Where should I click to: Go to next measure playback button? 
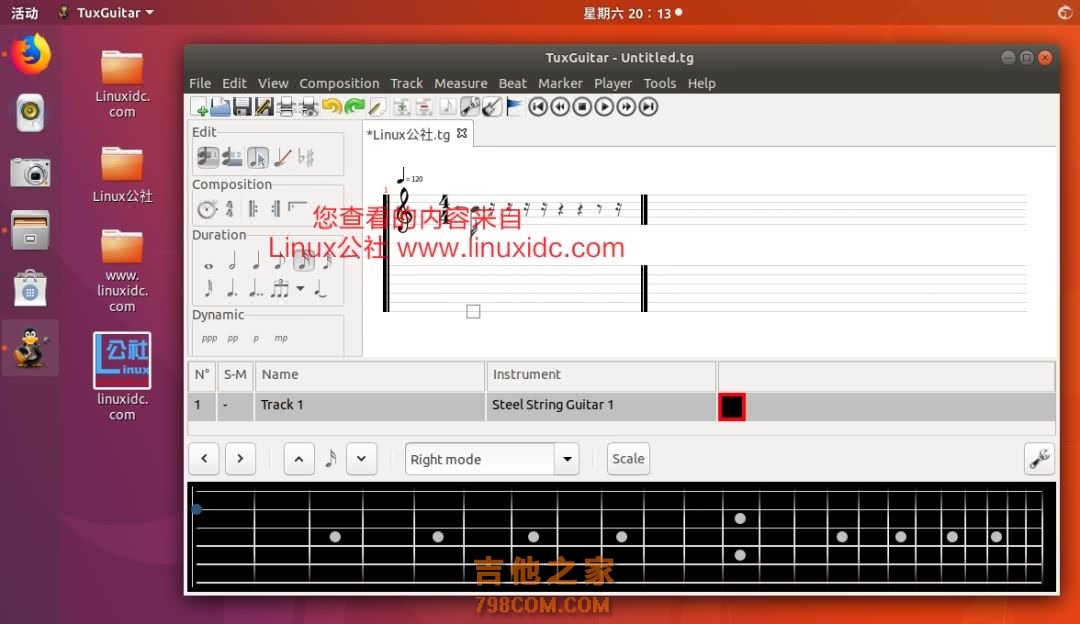626,107
